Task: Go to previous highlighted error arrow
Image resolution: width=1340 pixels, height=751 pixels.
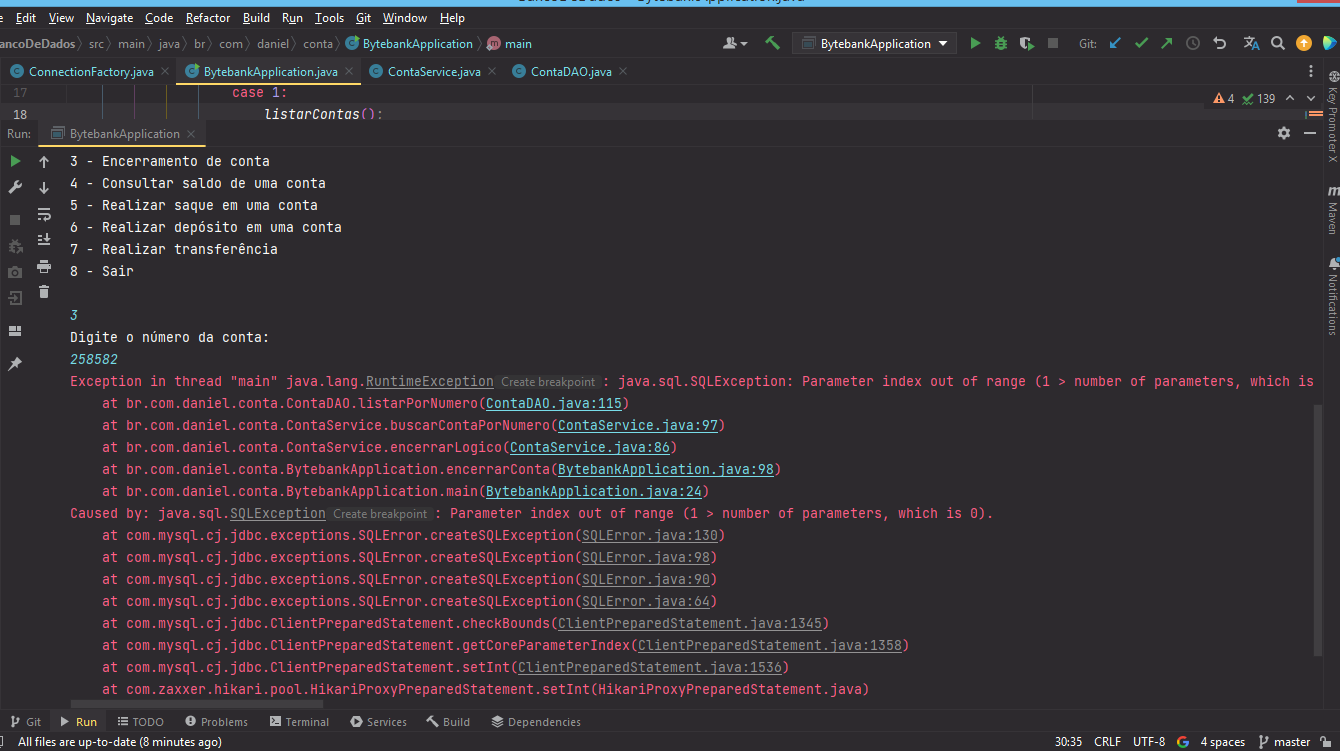Action: (x=1290, y=98)
